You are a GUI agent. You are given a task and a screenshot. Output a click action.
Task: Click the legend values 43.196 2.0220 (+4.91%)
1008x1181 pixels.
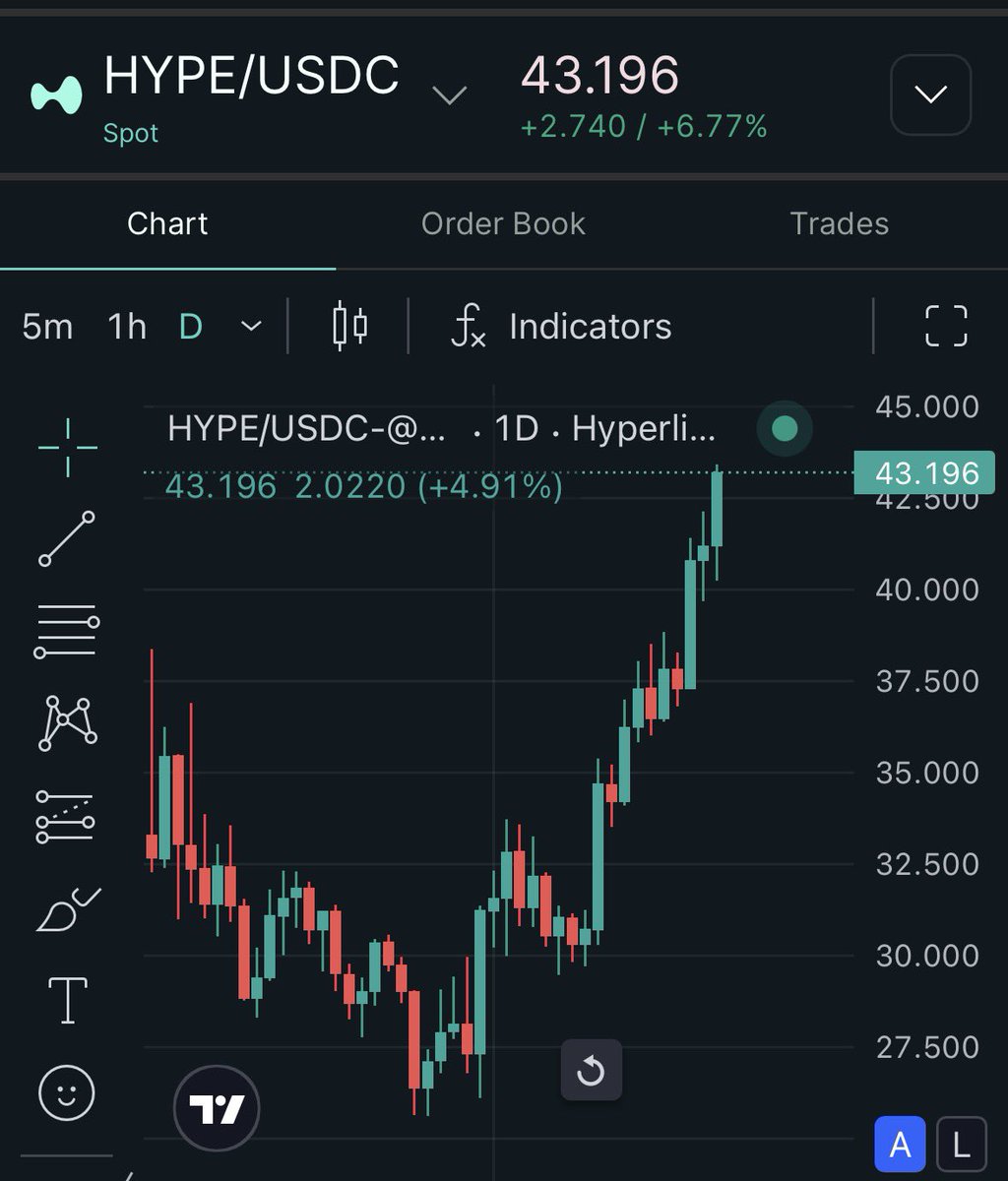pyautogui.click(x=364, y=486)
